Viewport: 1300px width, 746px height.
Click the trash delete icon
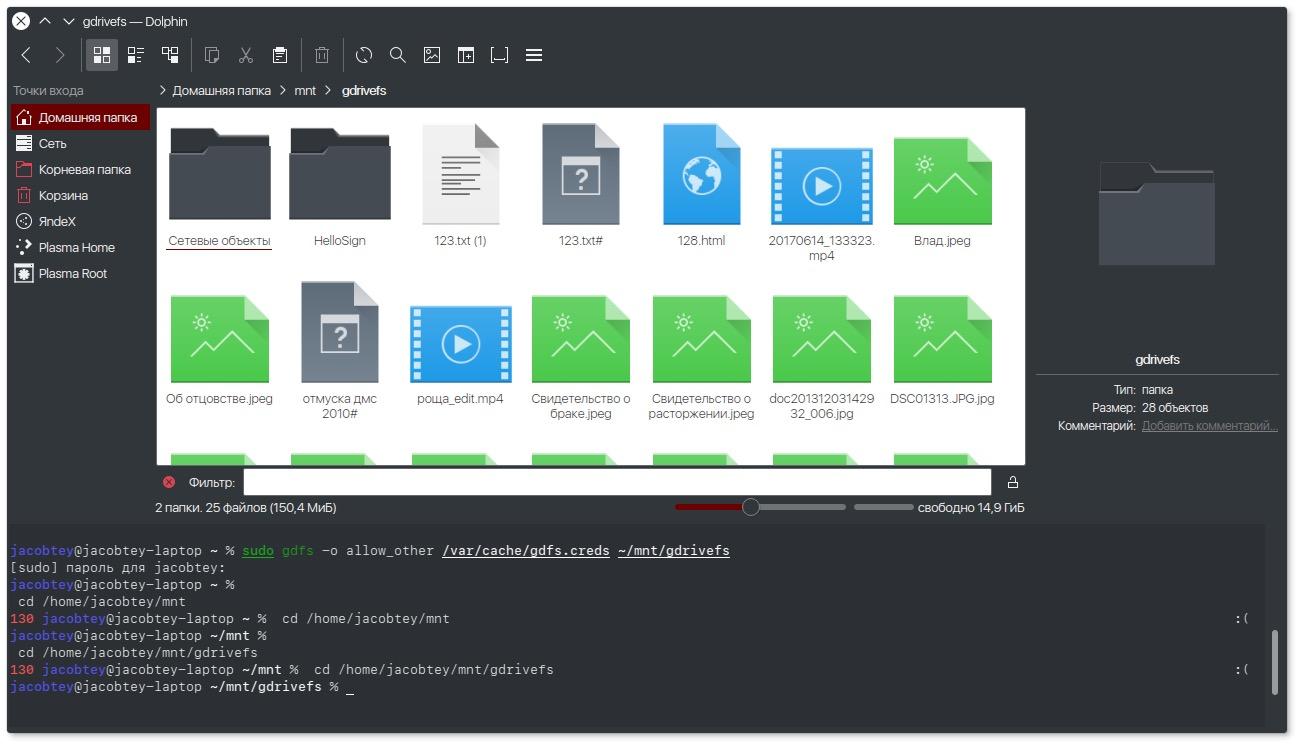322,55
